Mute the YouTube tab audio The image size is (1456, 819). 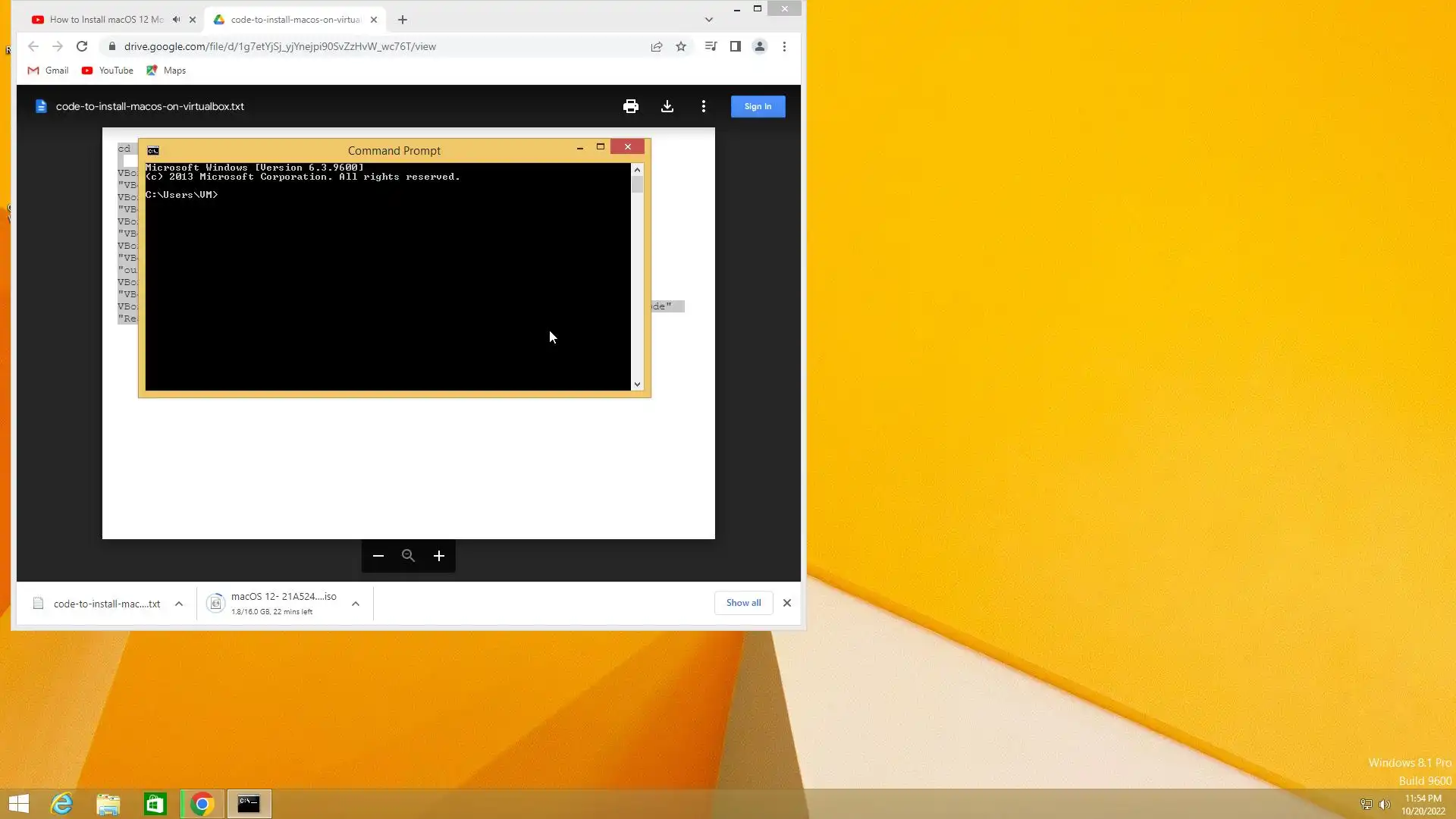pos(176,20)
